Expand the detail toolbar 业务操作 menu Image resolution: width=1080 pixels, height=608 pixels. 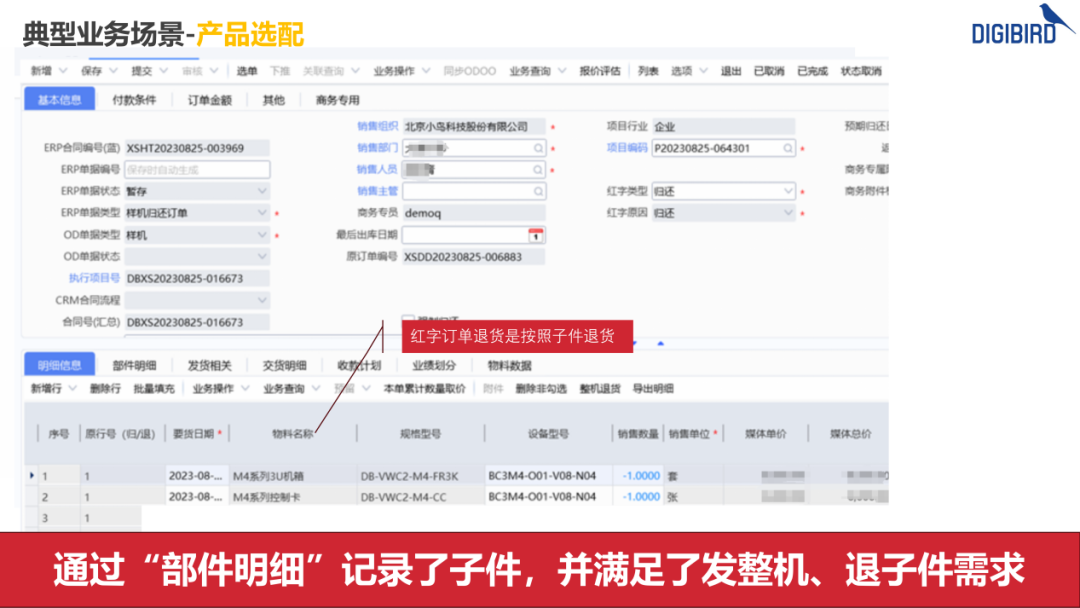click(245, 388)
